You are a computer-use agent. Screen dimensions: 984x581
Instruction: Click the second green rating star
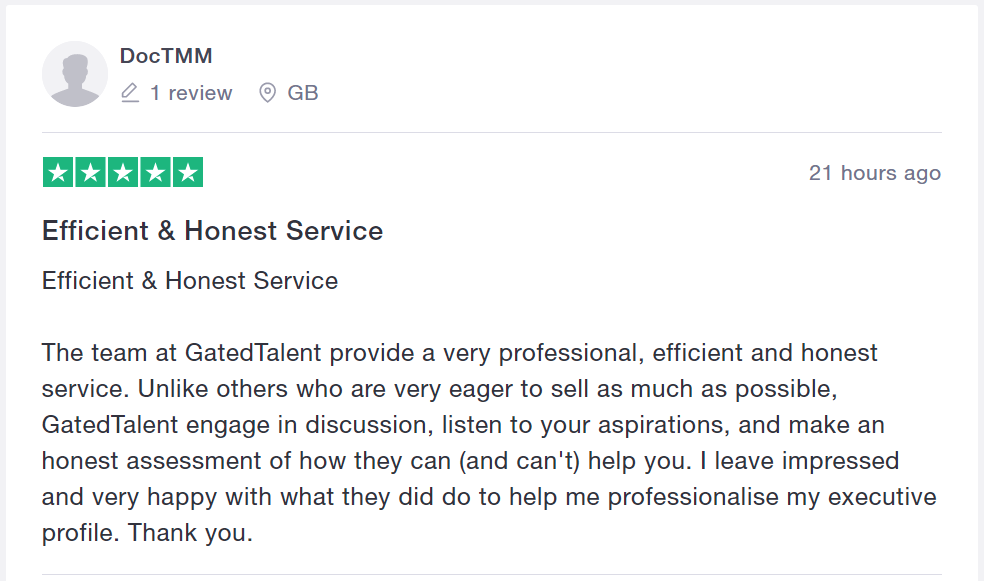[x=90, y=172]
